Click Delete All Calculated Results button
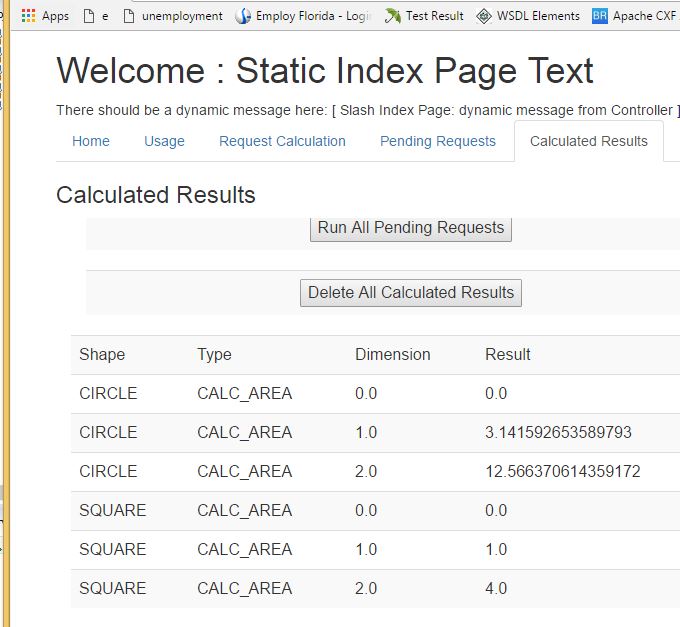 (411, 293)
